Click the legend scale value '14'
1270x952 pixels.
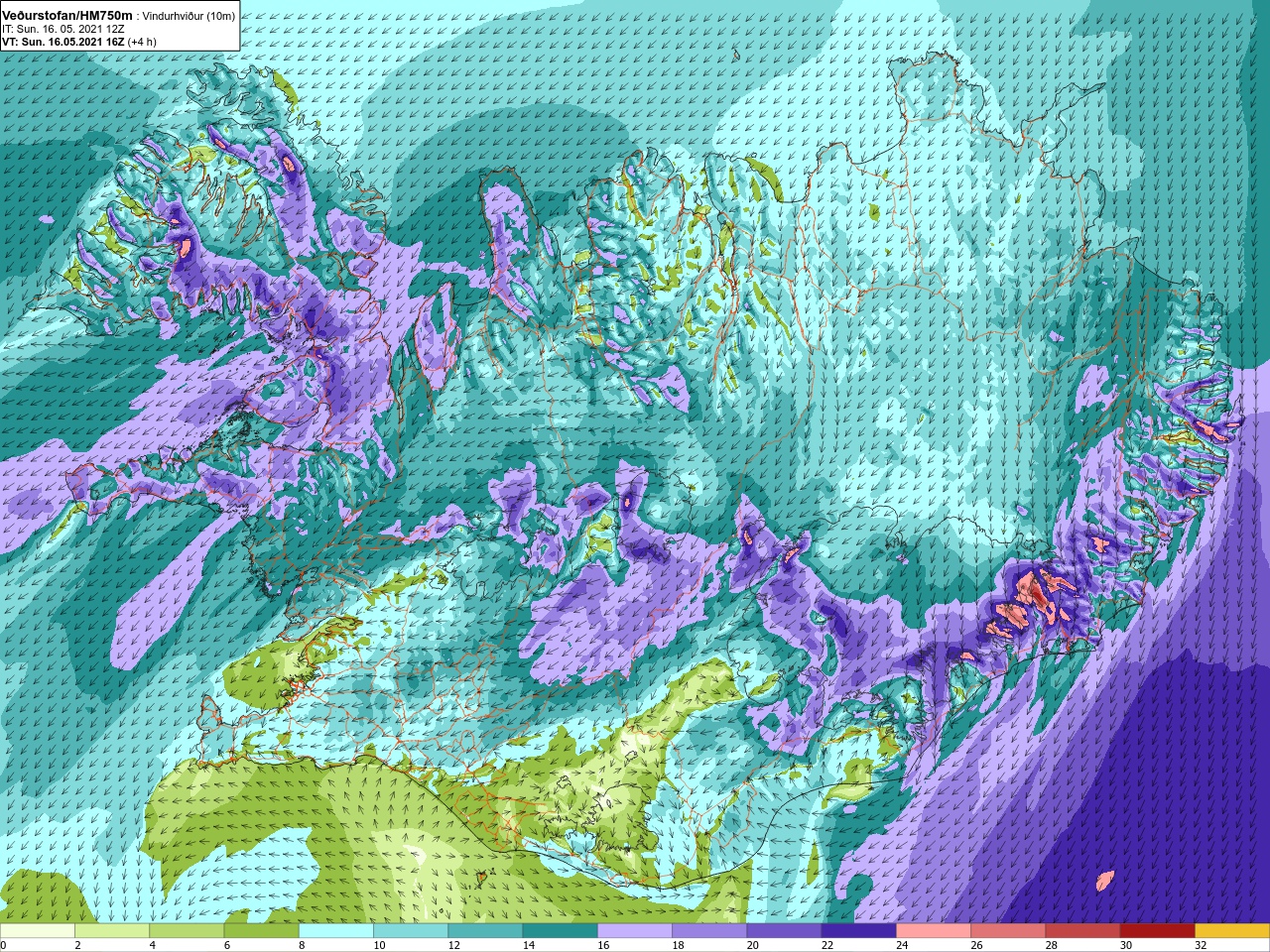(527, 945)
